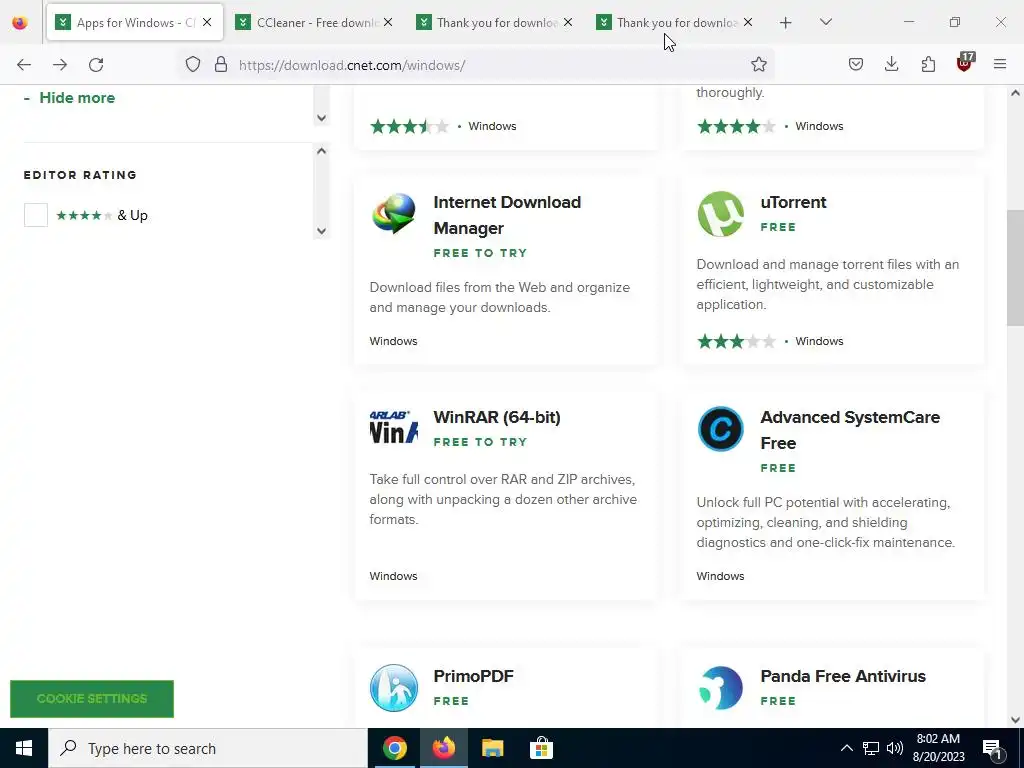1024x768 pixels.
Task: Open the notification center icon
Action: click(x=993, y=748)
